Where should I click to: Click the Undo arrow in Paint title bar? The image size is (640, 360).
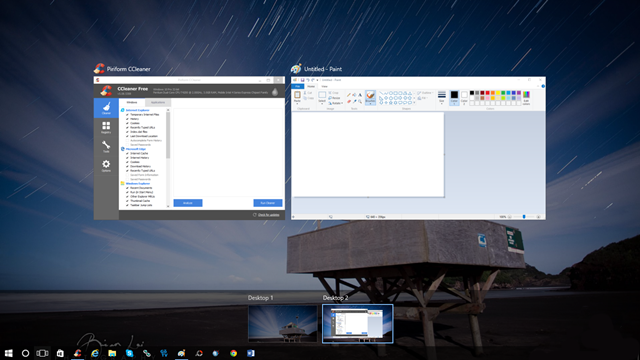click(308, 80)
